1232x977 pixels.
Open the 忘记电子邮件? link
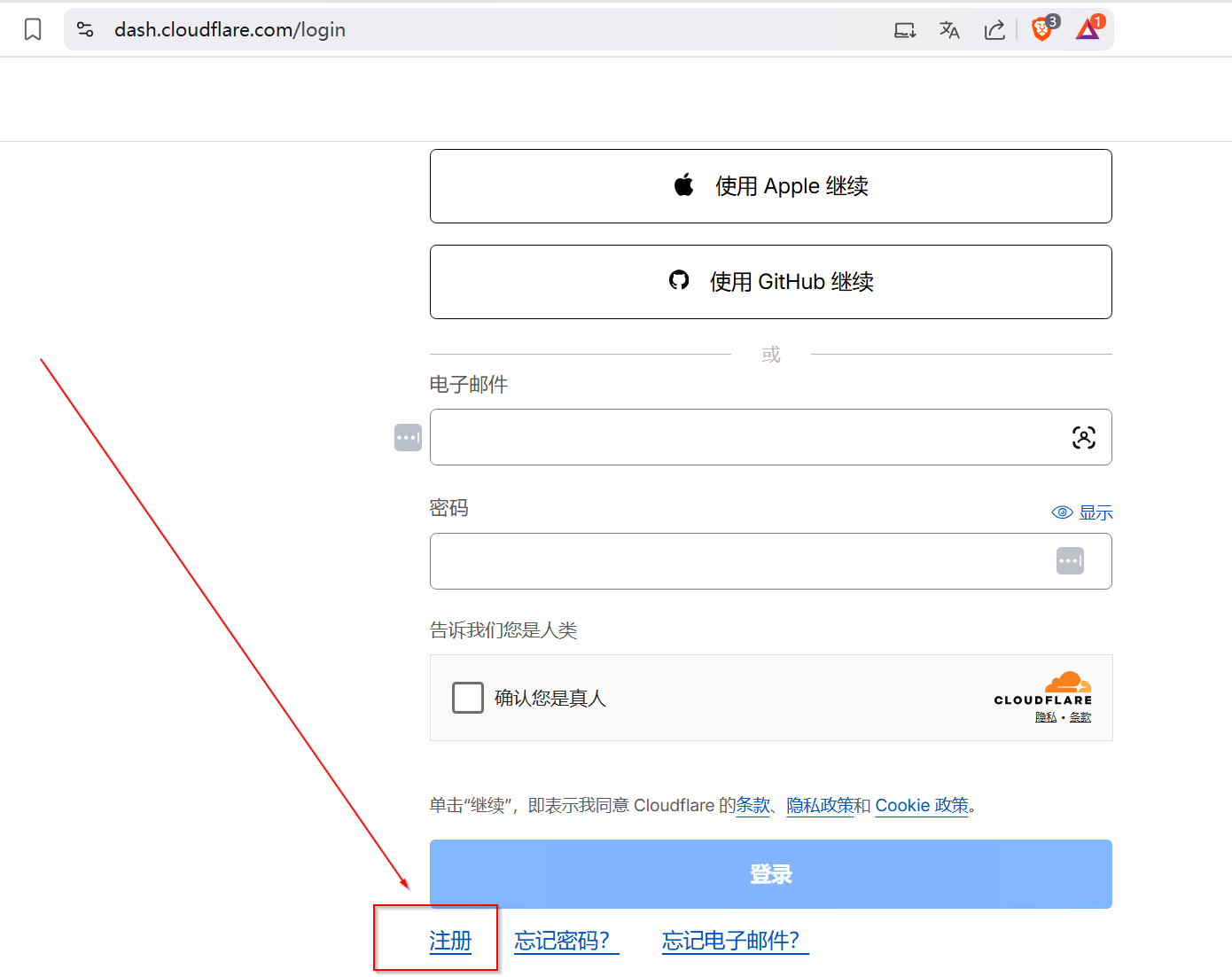tap(736, 941)
